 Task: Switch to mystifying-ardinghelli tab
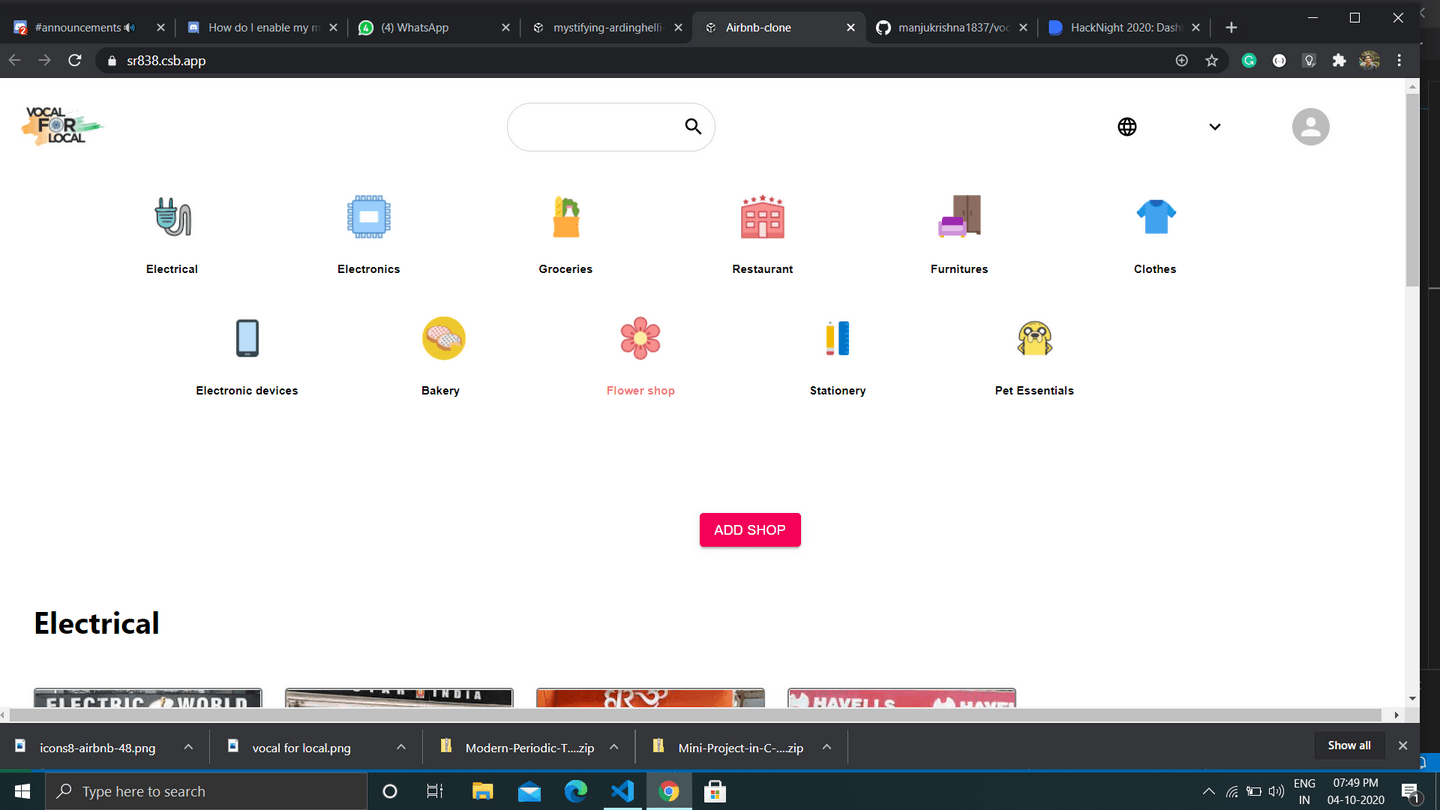pyautogui.click(x=607, y=28)
